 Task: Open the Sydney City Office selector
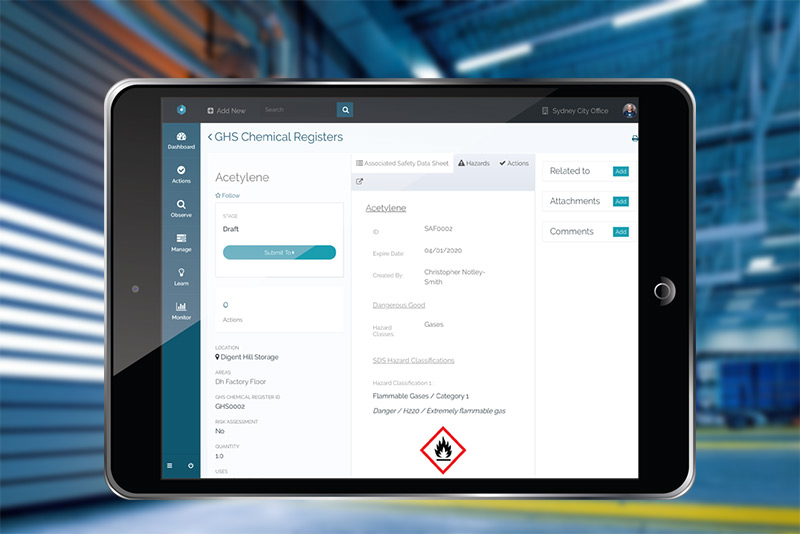click(575, 111)
